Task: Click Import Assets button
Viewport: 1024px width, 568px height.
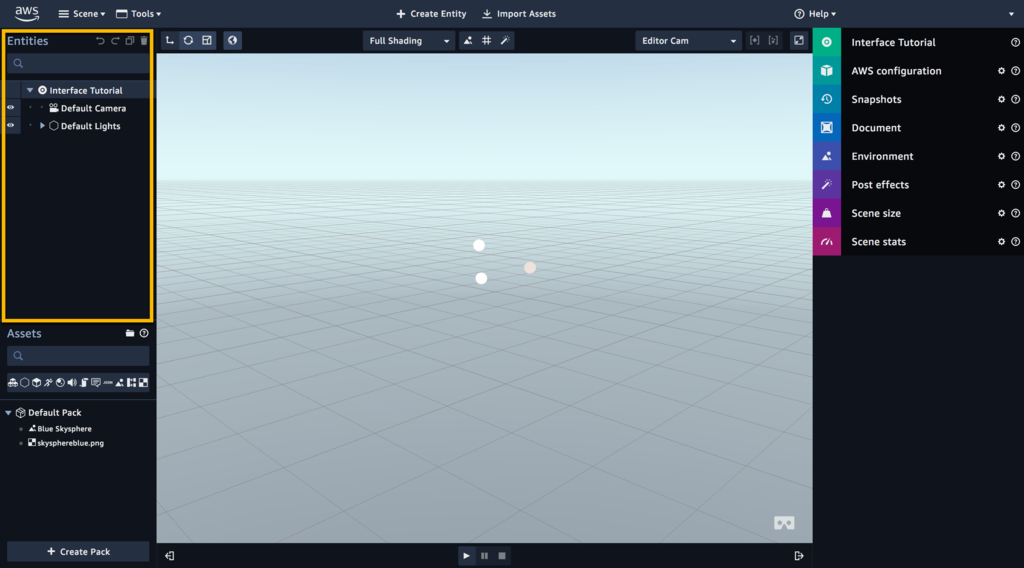Action: tap(519, 14)
